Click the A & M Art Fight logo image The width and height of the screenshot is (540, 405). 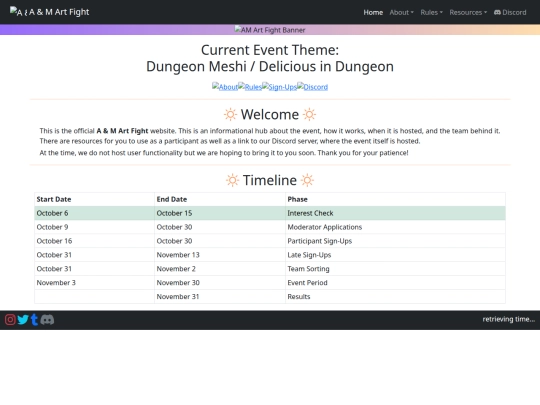pos(19,12)
